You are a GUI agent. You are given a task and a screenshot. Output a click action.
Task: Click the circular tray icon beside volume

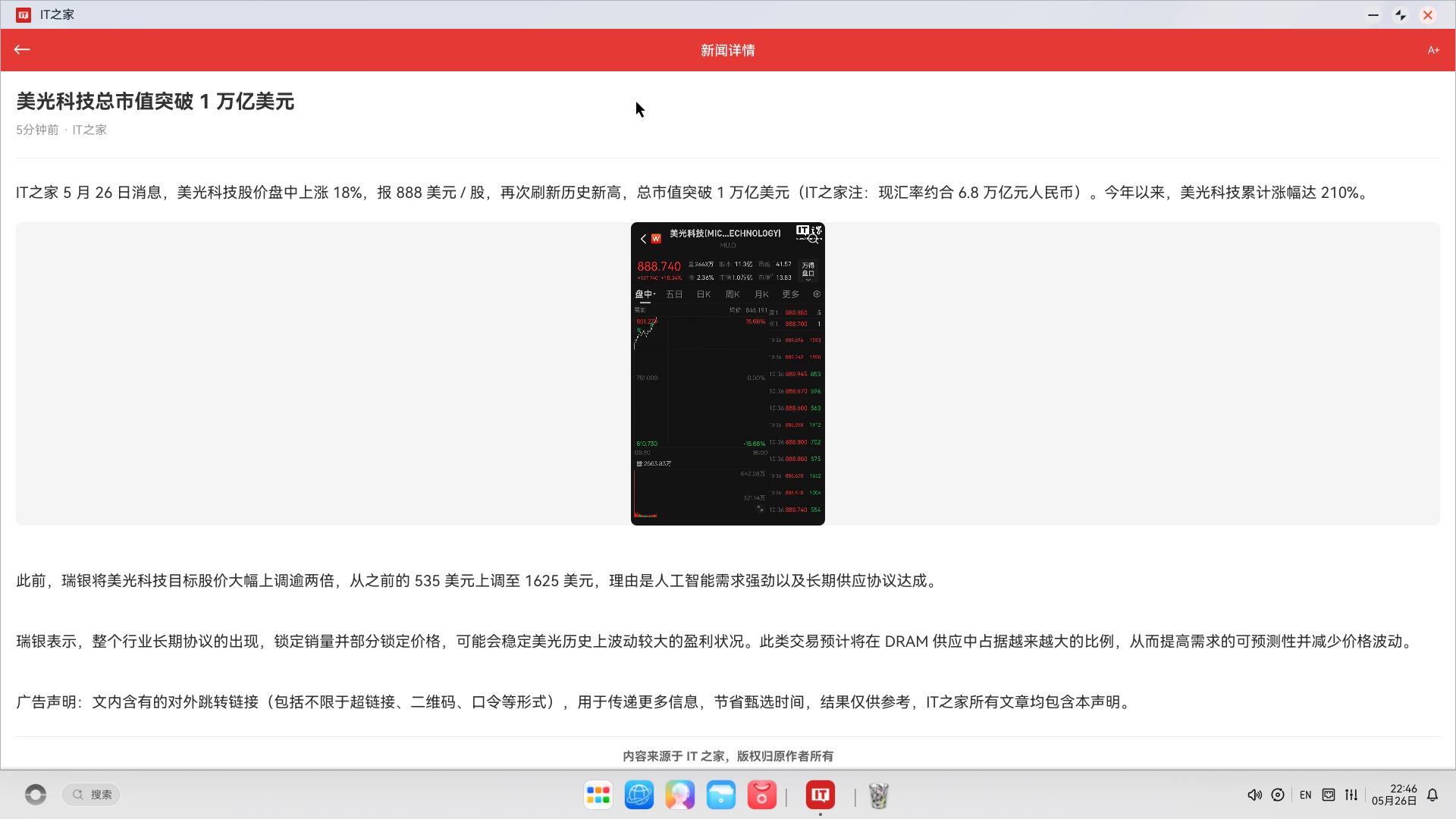[x=1278, y=795]
